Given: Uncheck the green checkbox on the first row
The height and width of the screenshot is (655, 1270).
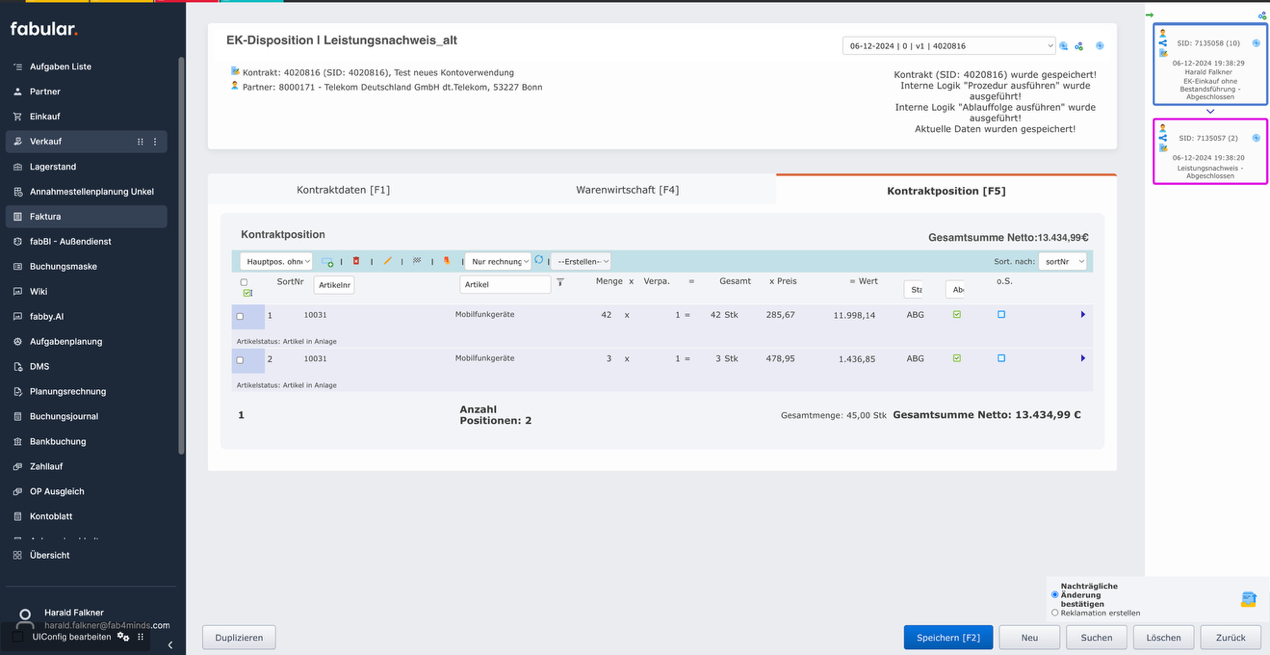Looking at the screenshot, I should (957, 313).
